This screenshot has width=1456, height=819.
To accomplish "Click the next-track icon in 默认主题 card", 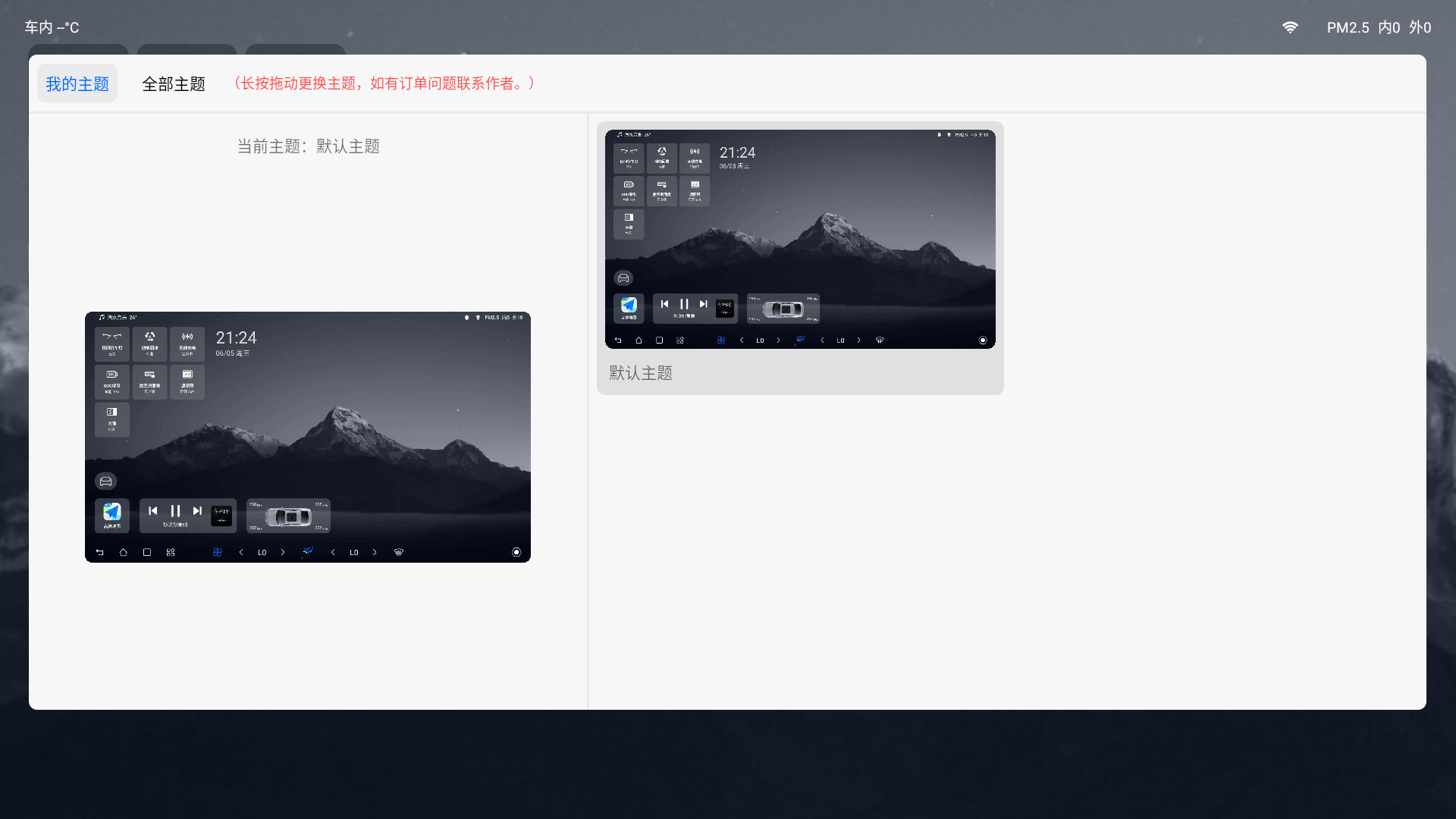I will pos(703,304).
